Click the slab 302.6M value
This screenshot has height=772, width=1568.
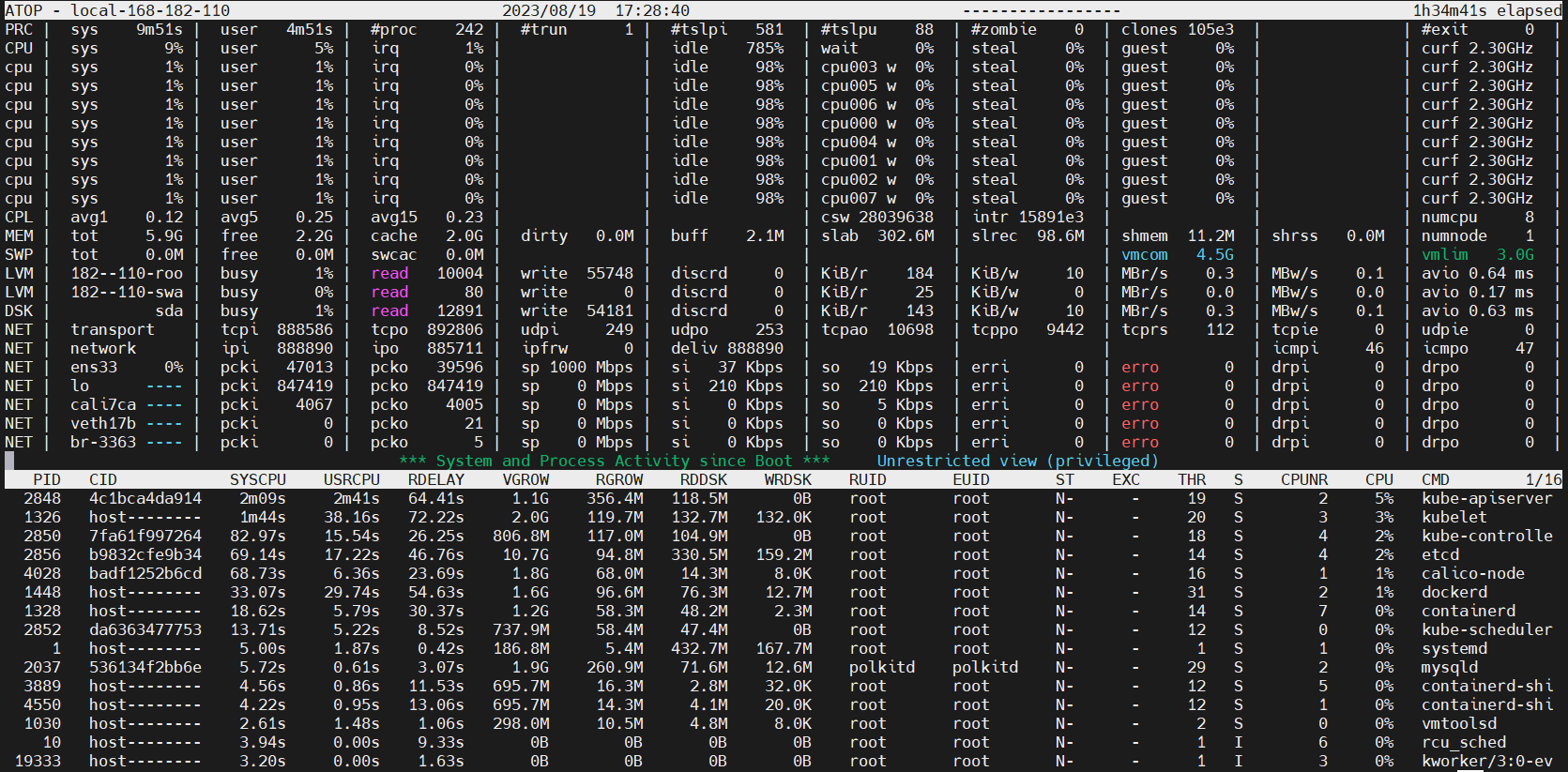877,235
